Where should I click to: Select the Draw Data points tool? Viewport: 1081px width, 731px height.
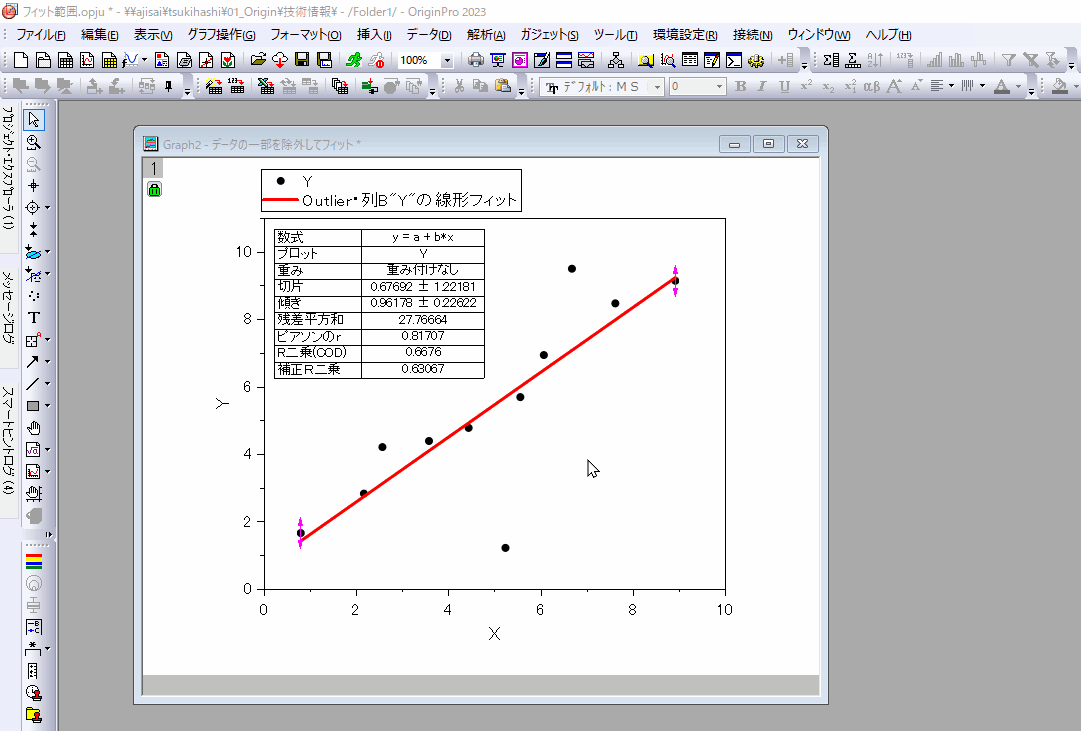[33, 296]
